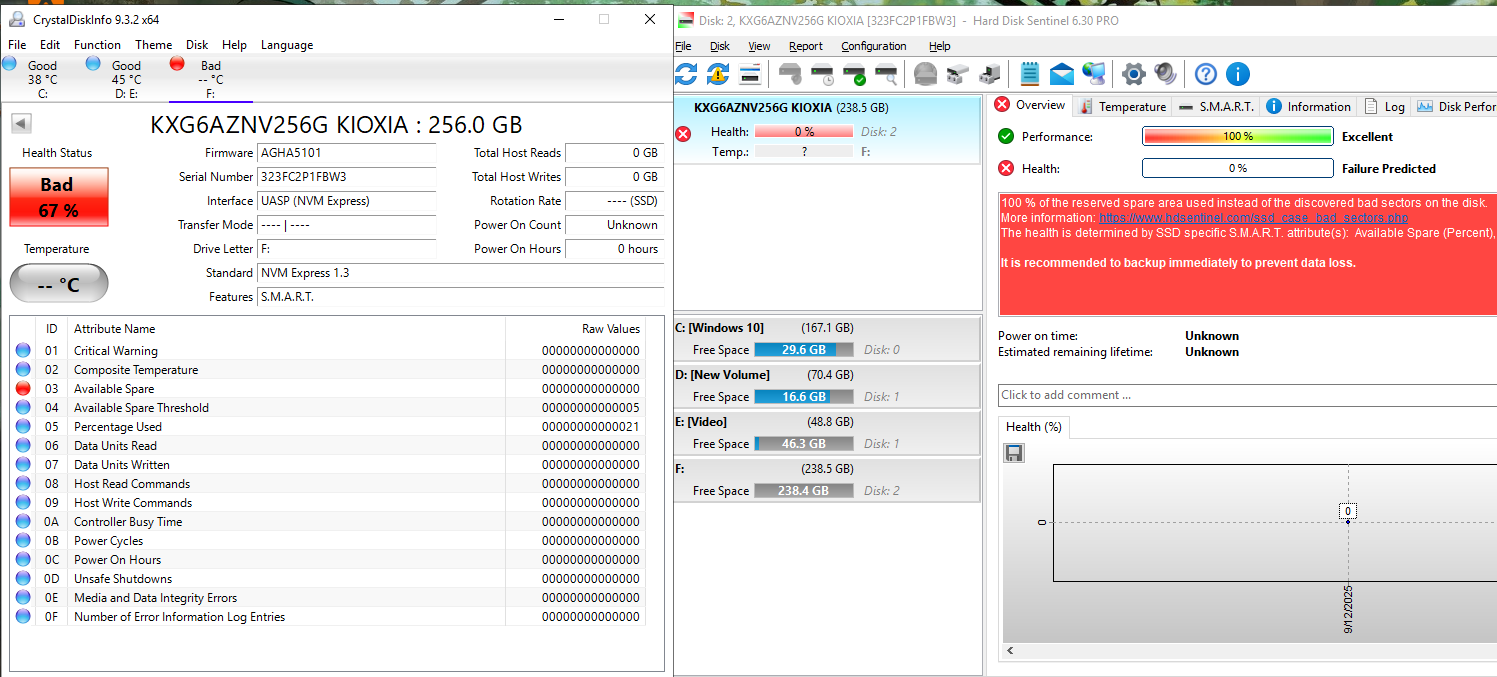Open the notepad report toolbar icon
This screenshot has width=1497, height=677.
click(1030, 74)
